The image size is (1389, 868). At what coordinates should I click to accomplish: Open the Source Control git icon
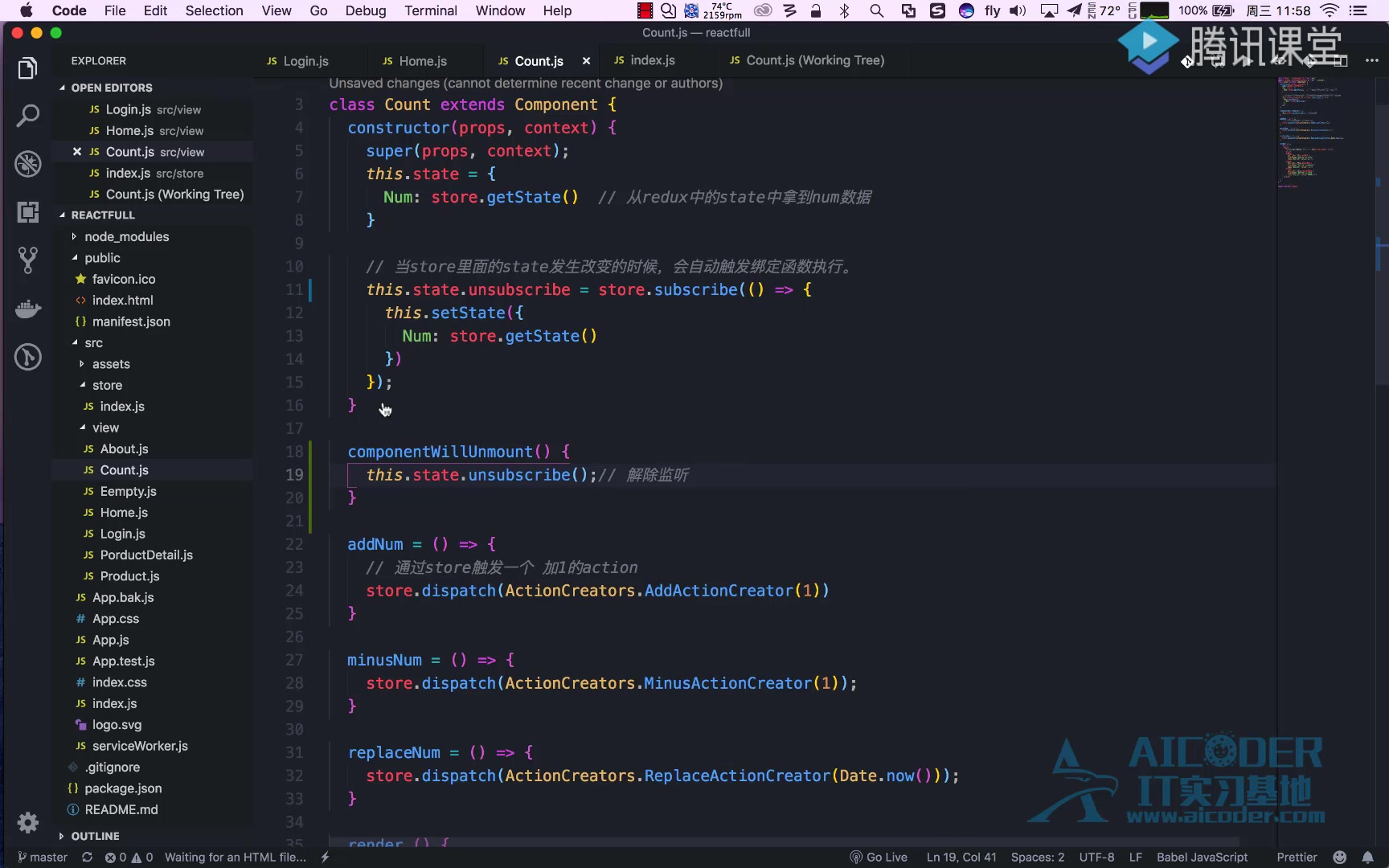click(27, 260)
